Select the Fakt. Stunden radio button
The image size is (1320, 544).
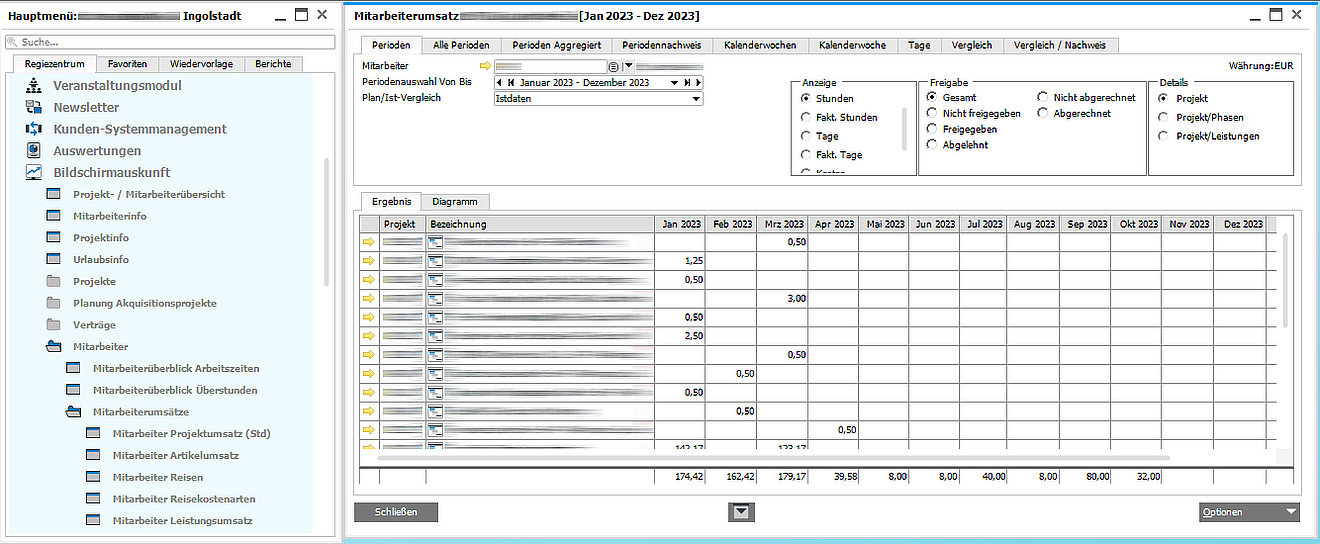pos(807,118)
